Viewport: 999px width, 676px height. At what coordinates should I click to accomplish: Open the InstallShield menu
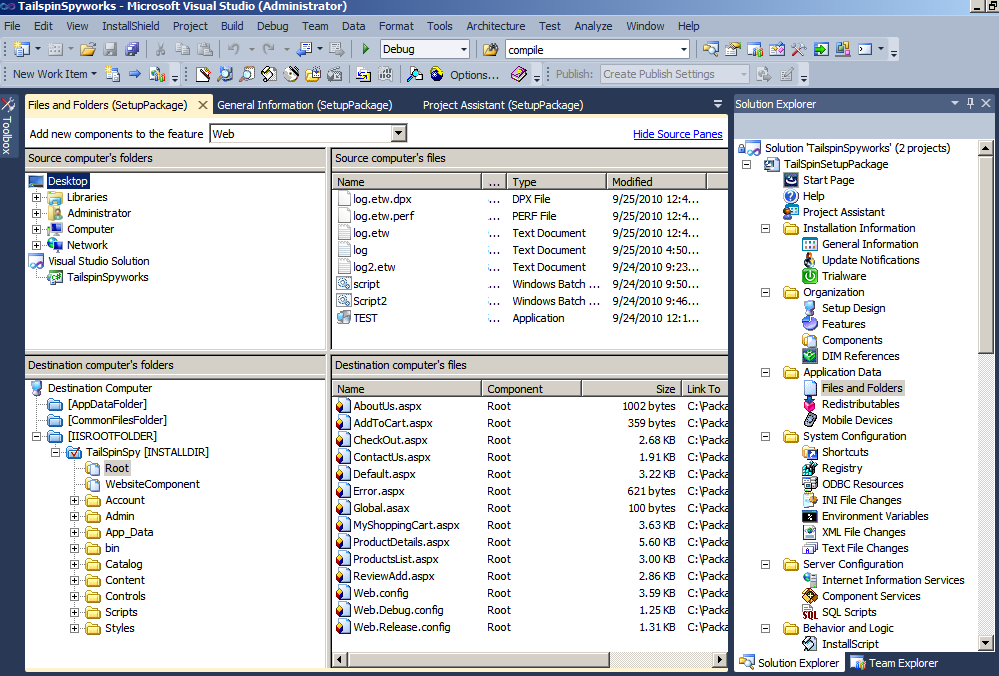[x=130, y=26]
